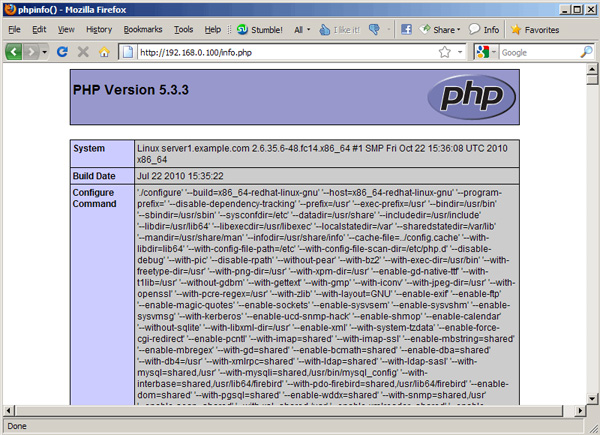The width and height of the screenshot is (600, 435).
Task: Go back with the green Back arrow
Action: (x=14, y=52)
